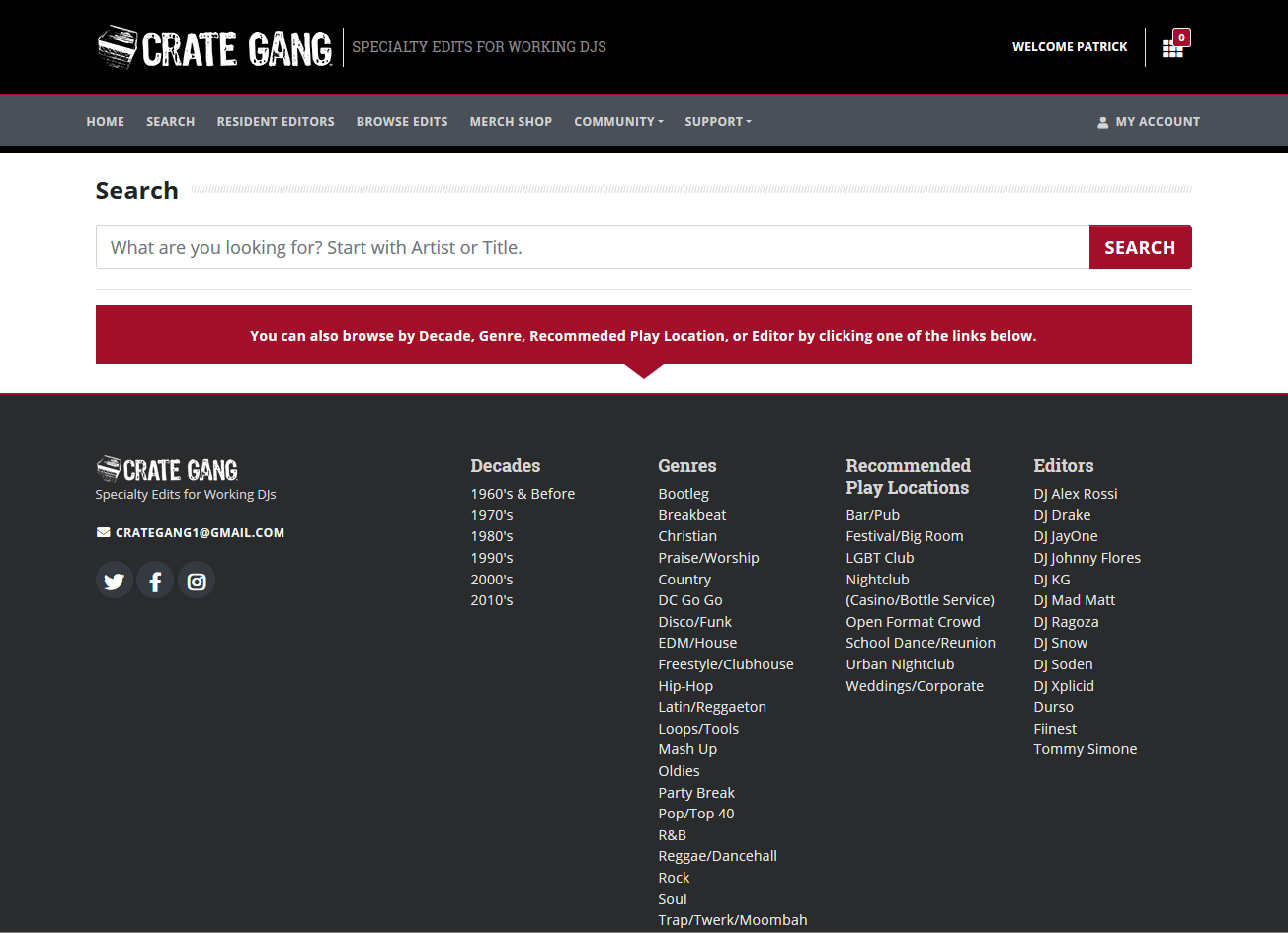
Task: Click the Crate Gang header logo
Action: (x=214, y=47)
